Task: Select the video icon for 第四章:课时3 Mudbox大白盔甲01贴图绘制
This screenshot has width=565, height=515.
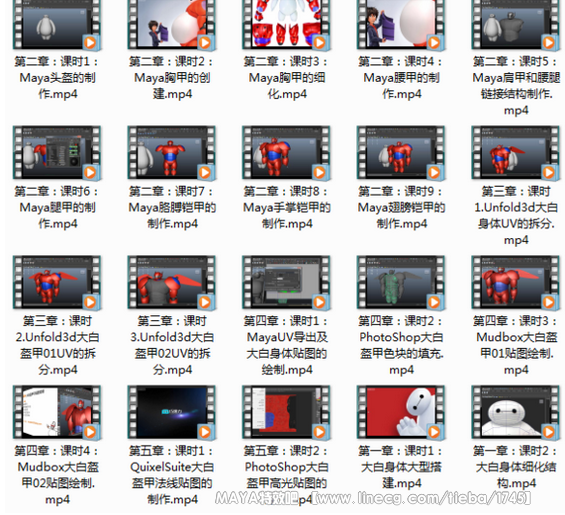Action: [x=516, y=282]
